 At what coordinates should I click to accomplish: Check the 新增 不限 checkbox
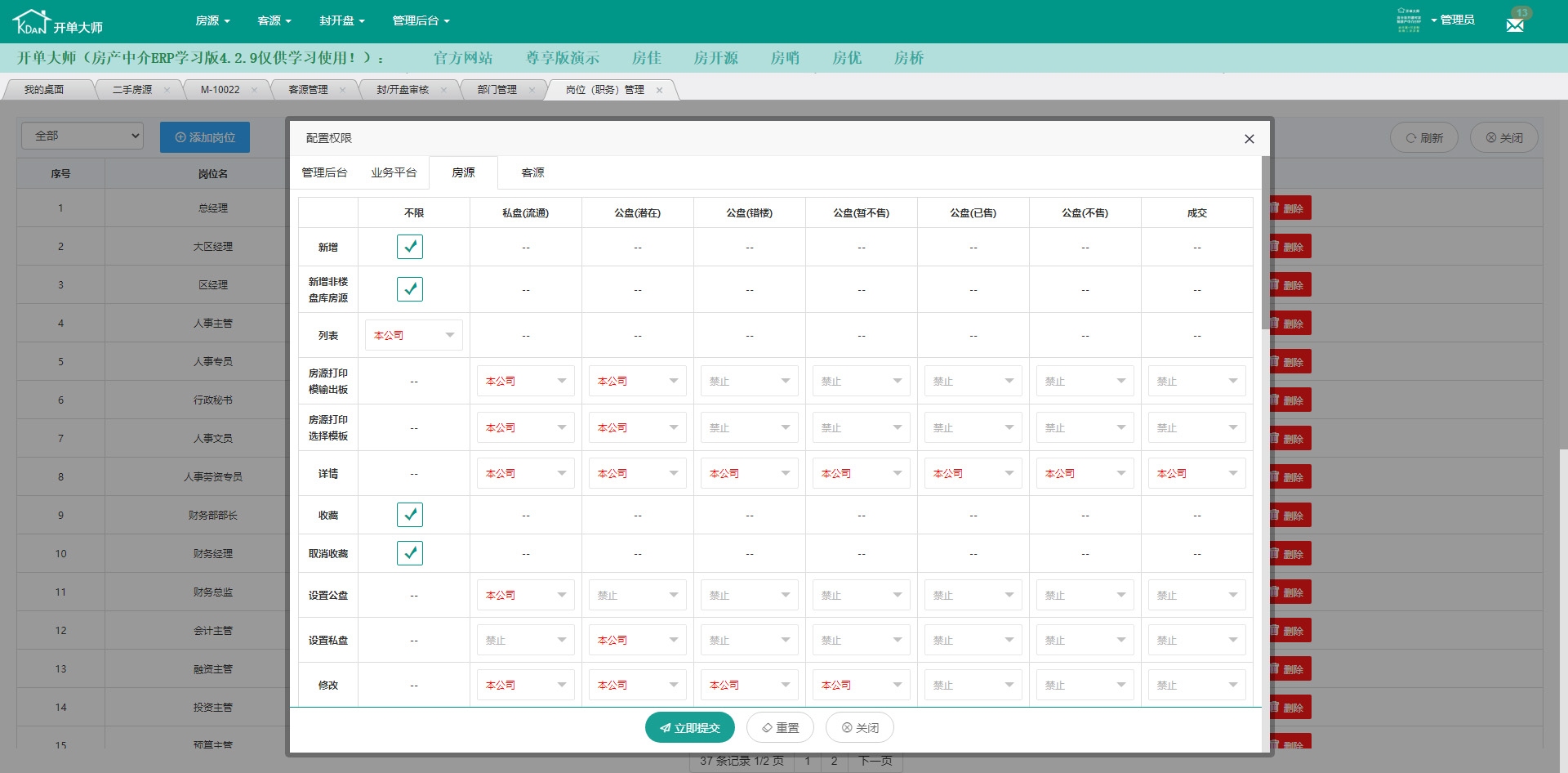pos(410,247)
